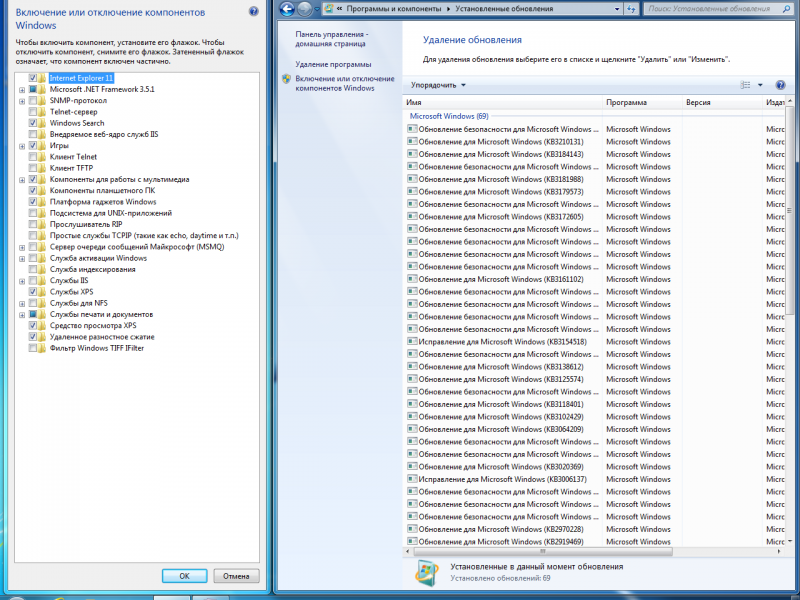Click the folder icon of Клиент TFTP

coord(42,168)
